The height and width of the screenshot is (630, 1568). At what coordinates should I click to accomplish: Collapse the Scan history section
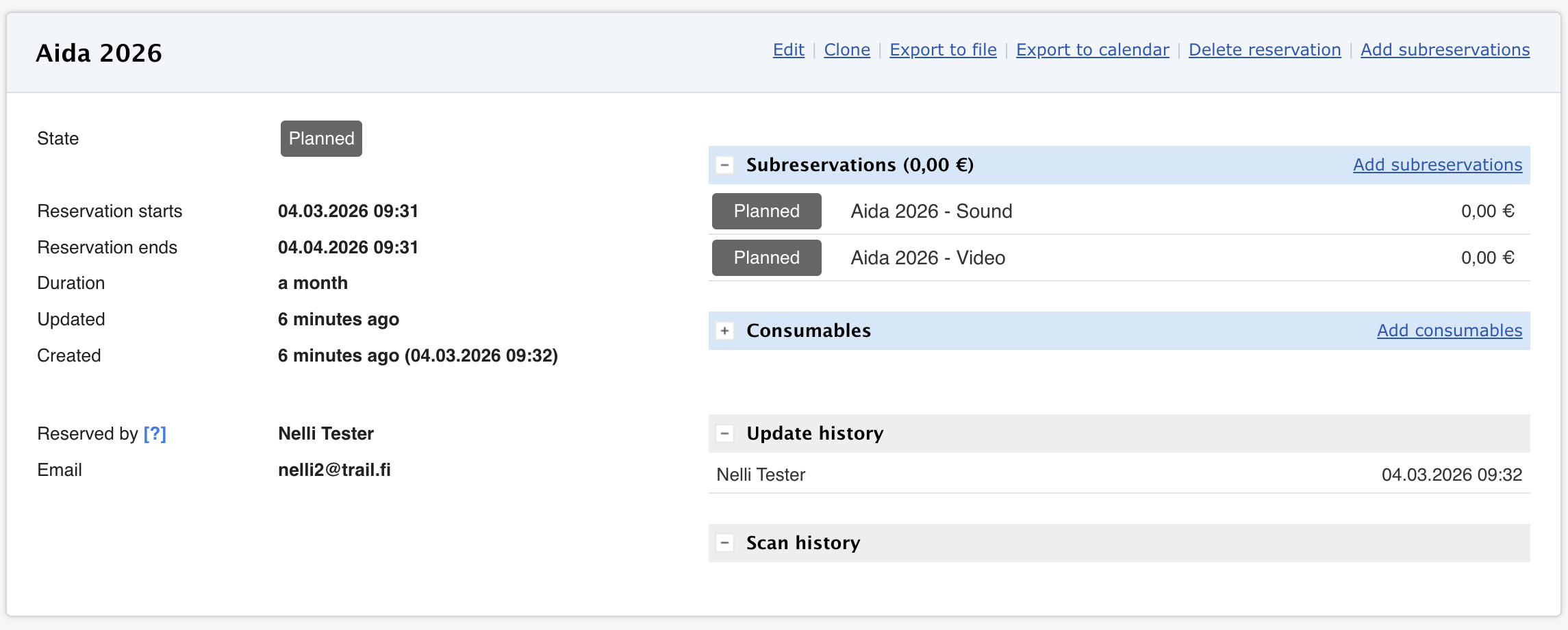click(x=724, y=543)
